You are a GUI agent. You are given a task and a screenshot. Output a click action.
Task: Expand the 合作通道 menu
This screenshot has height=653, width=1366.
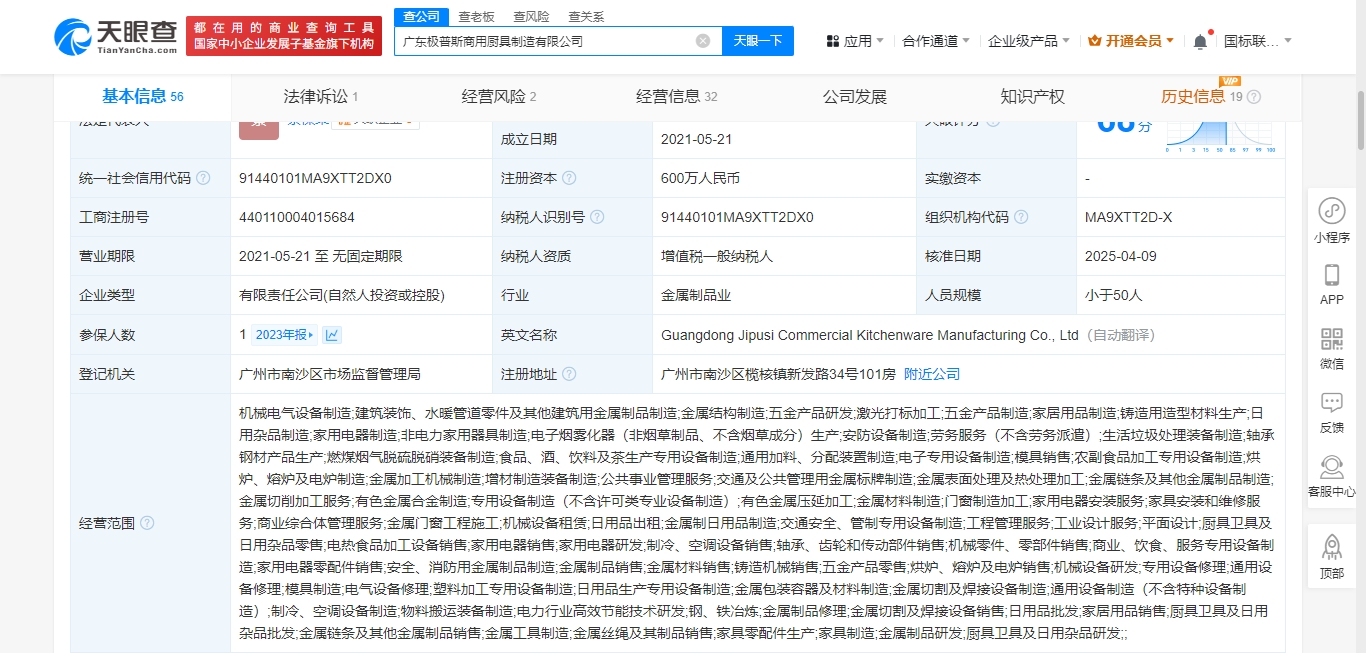pyautogui.click(x=936, y=41)
